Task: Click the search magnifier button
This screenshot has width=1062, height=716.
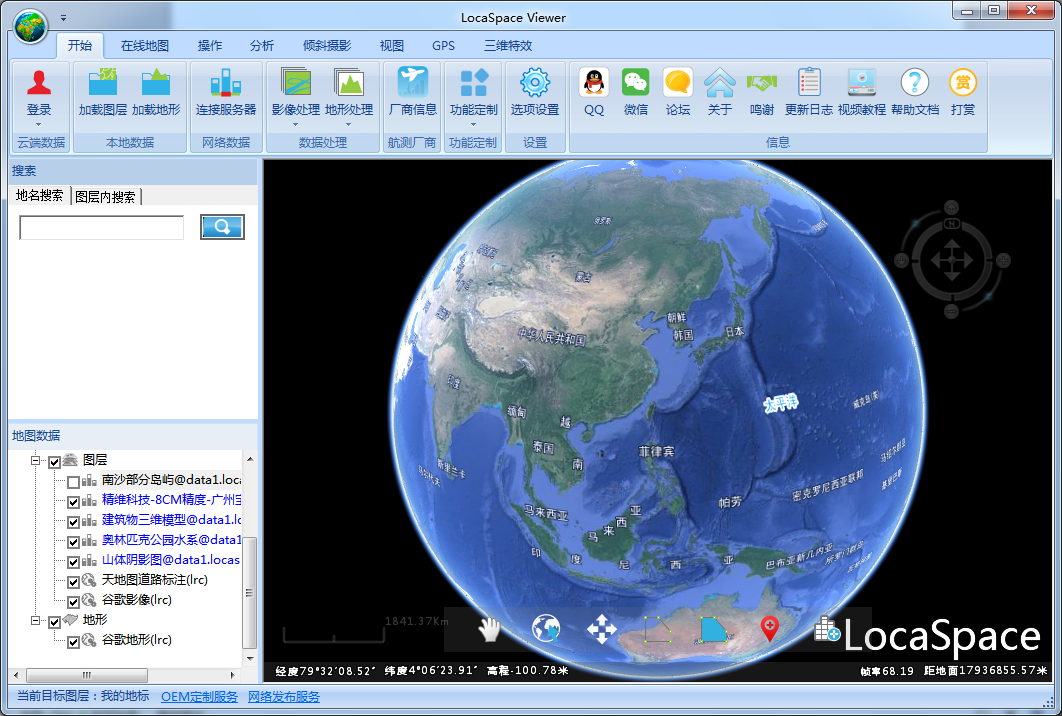Action: [x=221, y=226]
